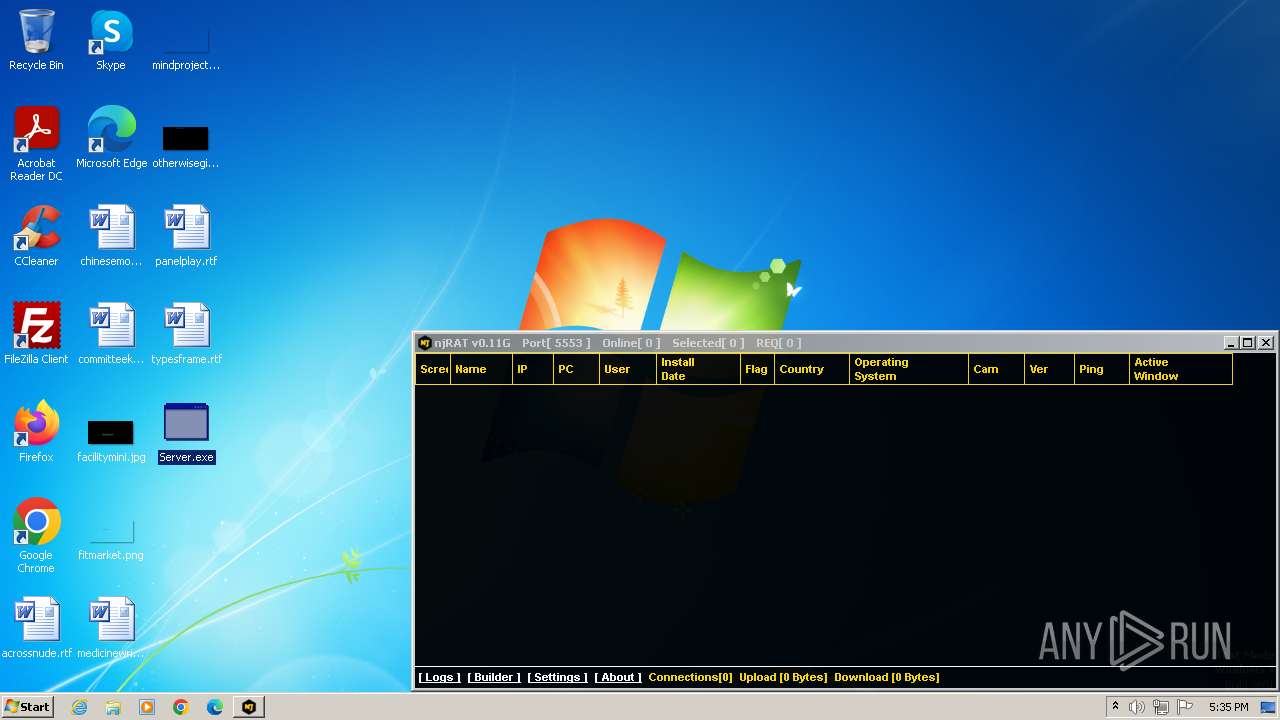This screenshot has width=1280, height=720.
Task: Open the njRAT About dialog
Action: click(618, 677)
